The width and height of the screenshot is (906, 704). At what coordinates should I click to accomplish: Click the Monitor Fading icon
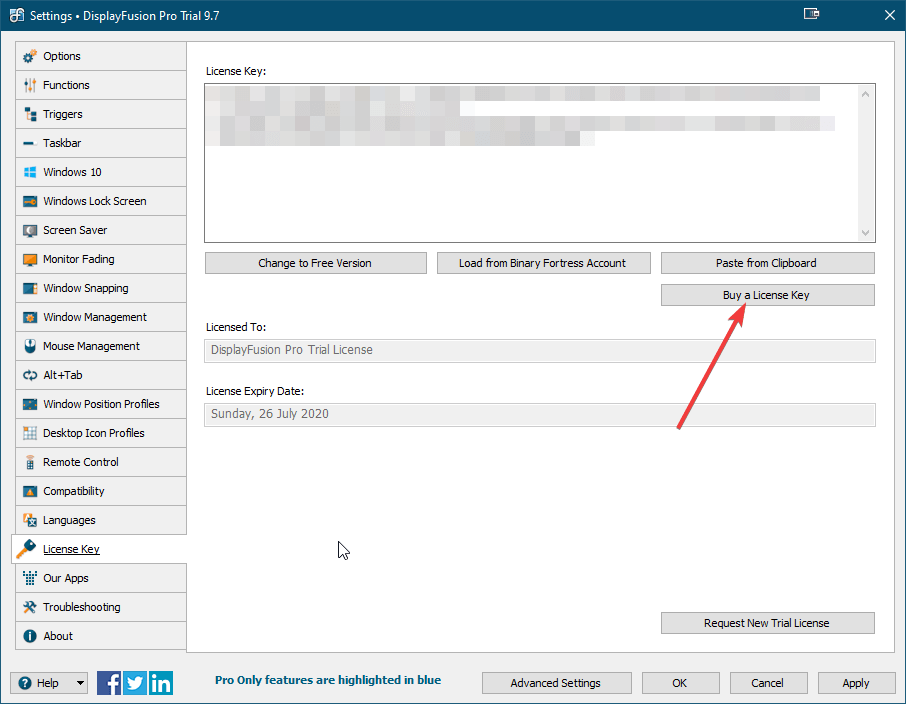point(30,259)
